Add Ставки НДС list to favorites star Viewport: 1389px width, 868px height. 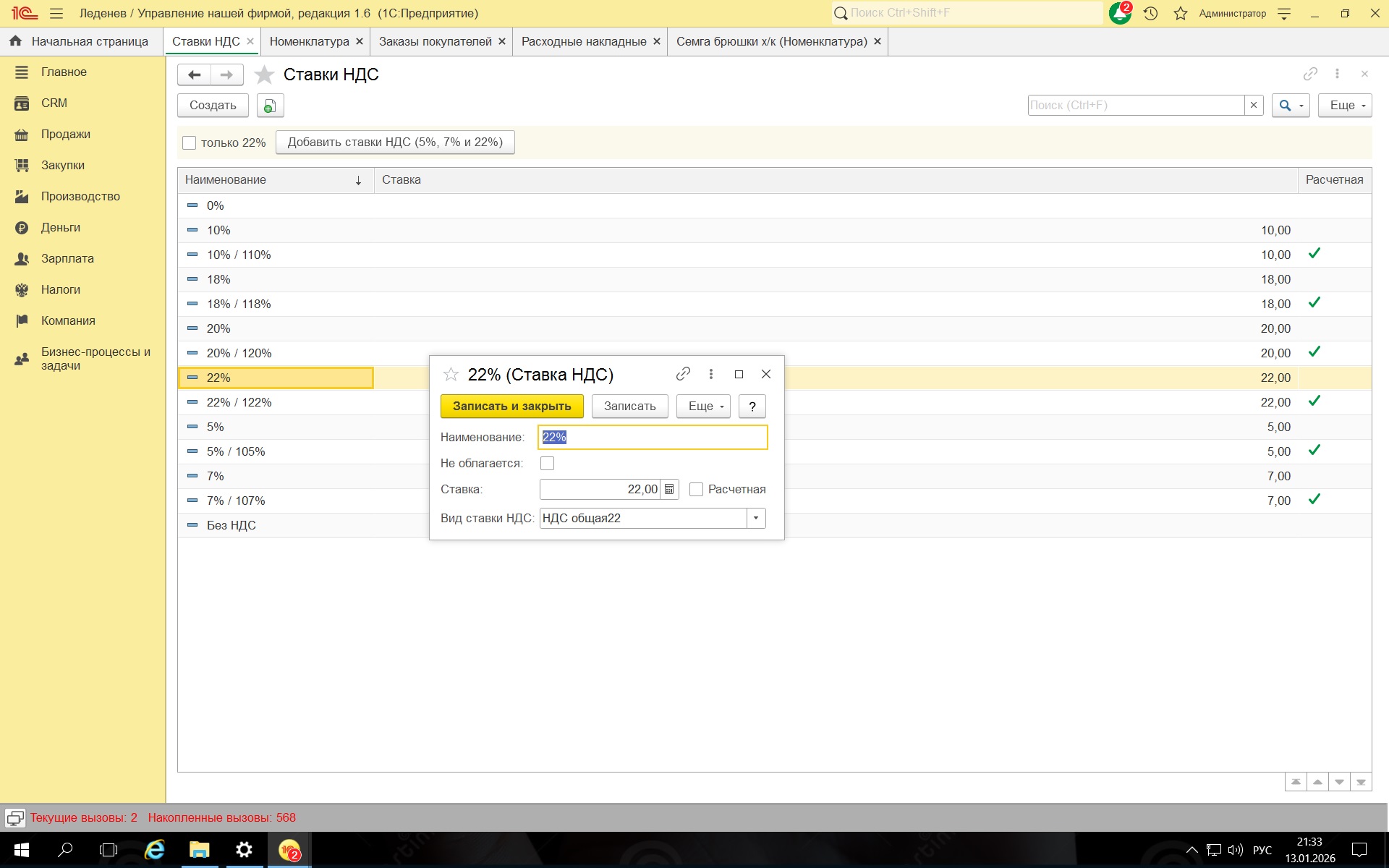coord(265,75)
